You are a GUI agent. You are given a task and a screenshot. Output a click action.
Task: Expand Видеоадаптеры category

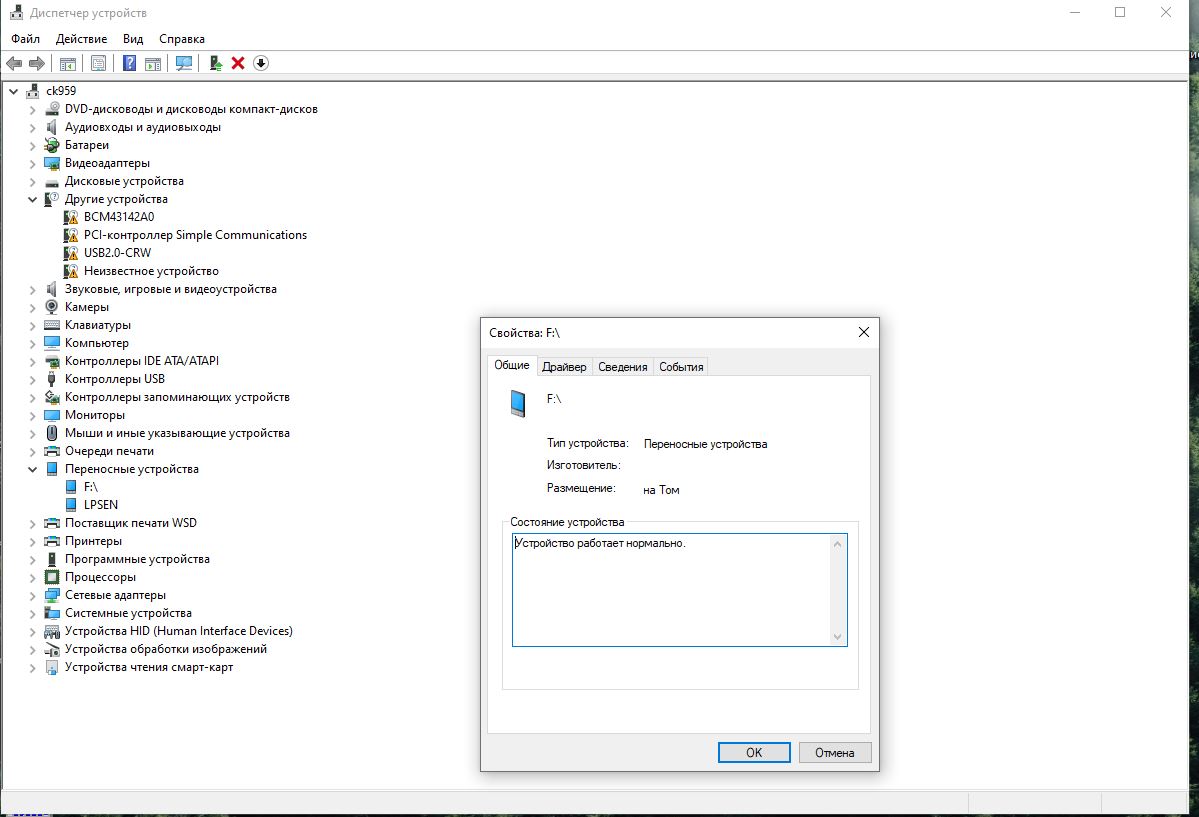tap(32, 164)
